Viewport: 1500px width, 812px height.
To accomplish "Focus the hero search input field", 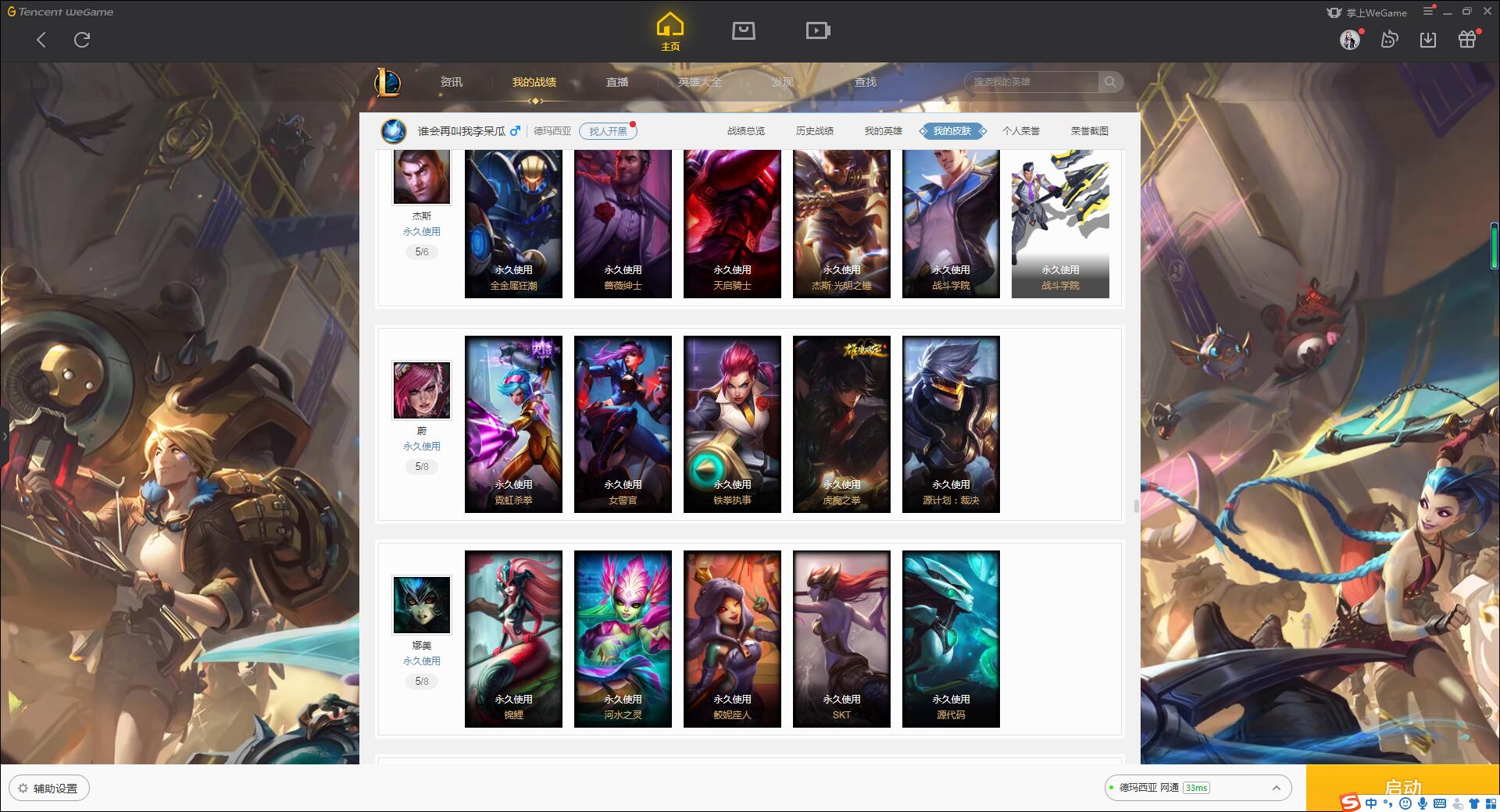I will [1032, 82].
